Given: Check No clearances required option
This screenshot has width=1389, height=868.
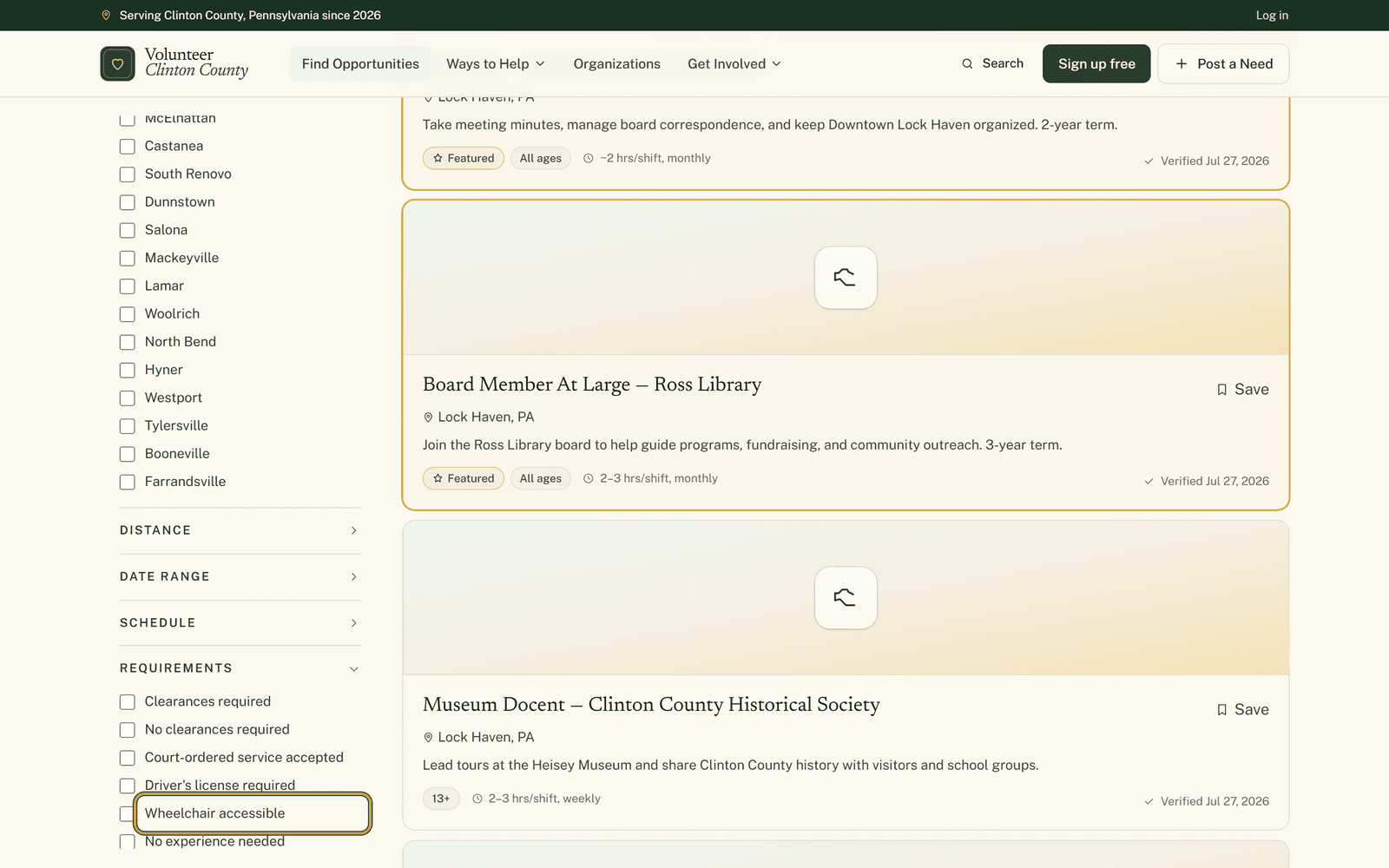Looking at the screenshot, I should 128,730.
